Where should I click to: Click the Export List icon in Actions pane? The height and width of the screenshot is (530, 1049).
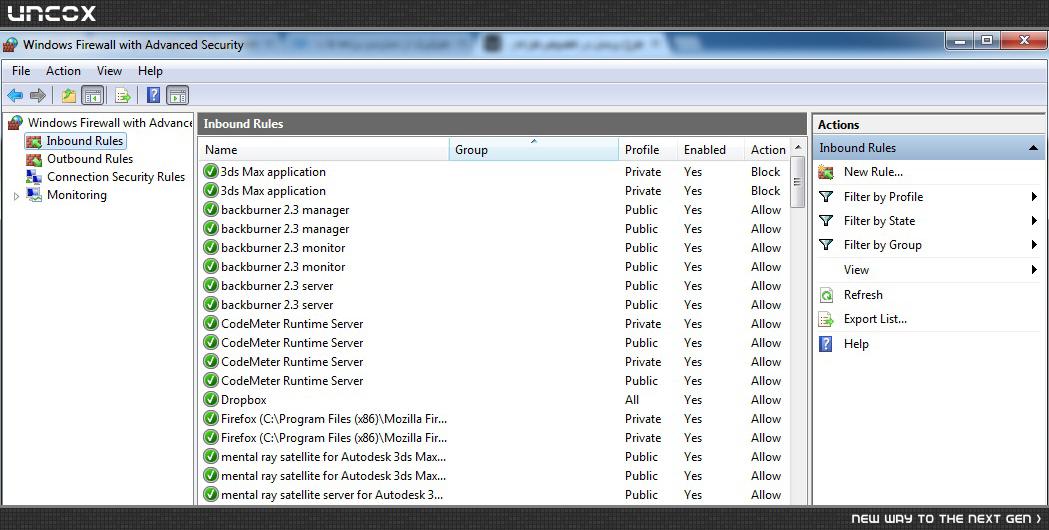click(x=826, y=319)
